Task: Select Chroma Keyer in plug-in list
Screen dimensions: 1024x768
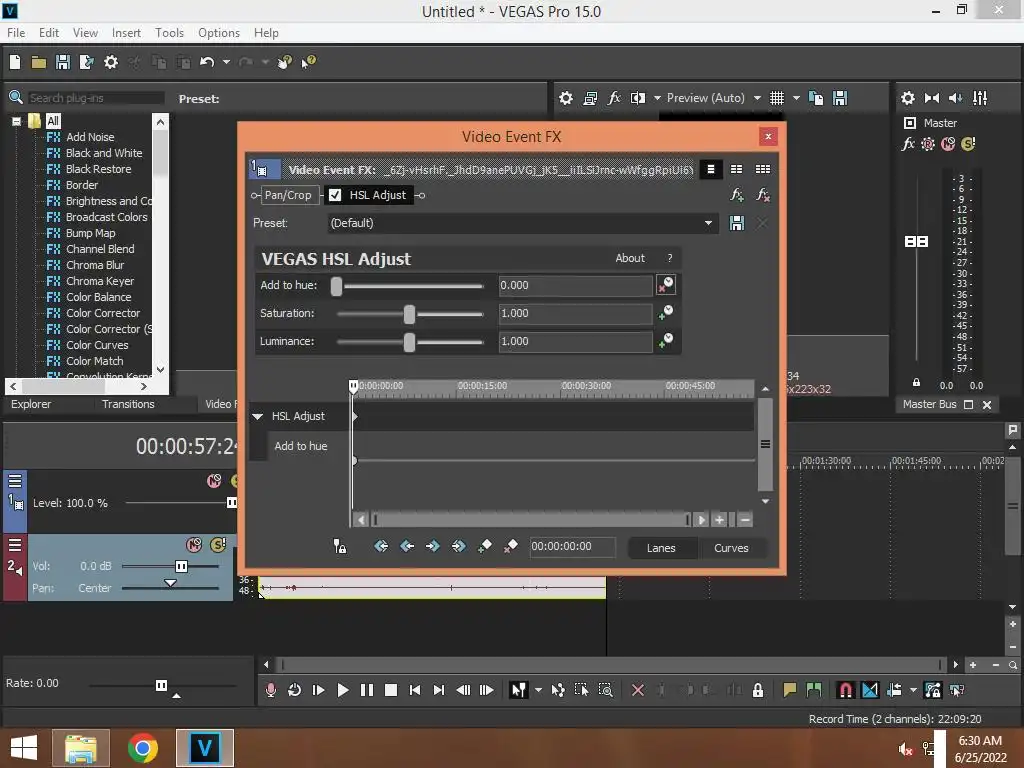Action: (x=99, y=281)
